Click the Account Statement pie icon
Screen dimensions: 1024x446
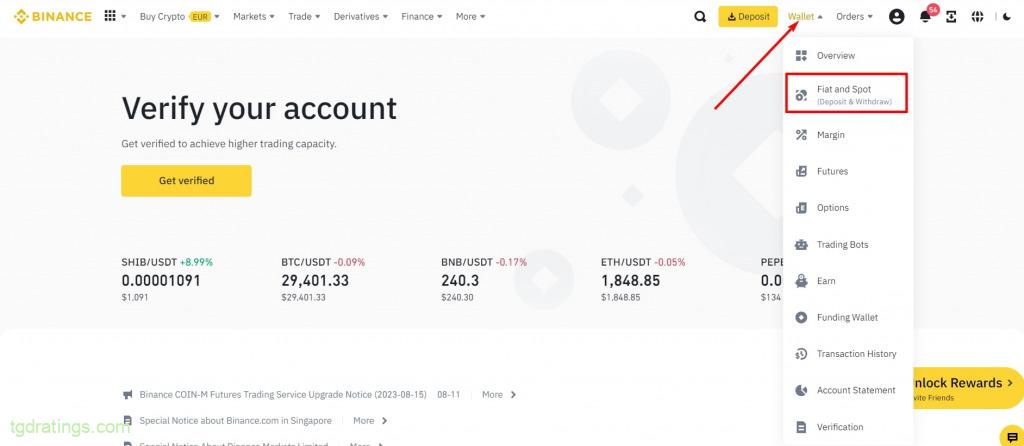(801, 390)
